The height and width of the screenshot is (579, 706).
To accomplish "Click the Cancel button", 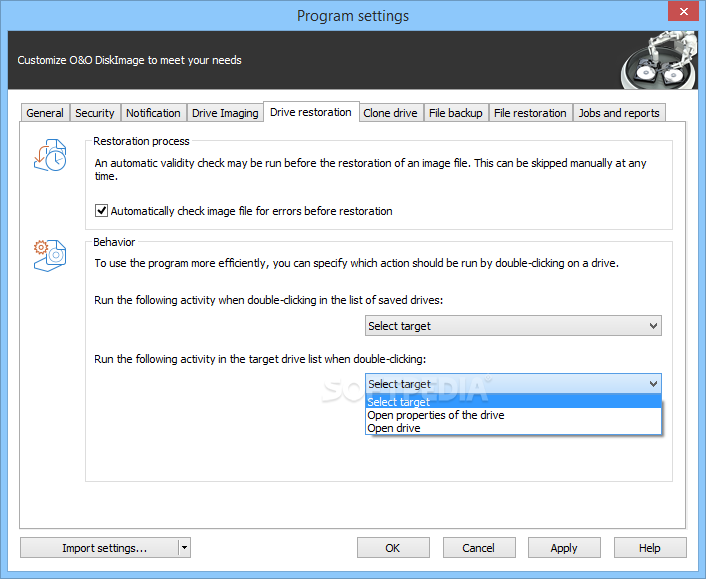I will pos(479,547).
